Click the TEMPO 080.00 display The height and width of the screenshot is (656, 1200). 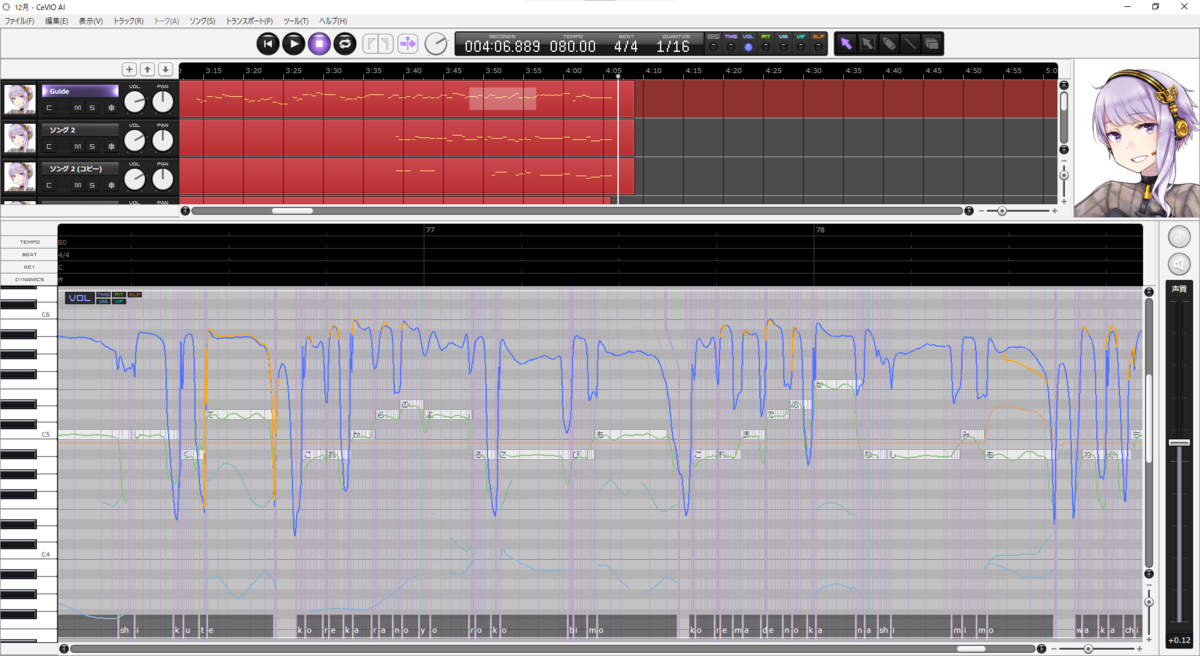tap(572, 44)
